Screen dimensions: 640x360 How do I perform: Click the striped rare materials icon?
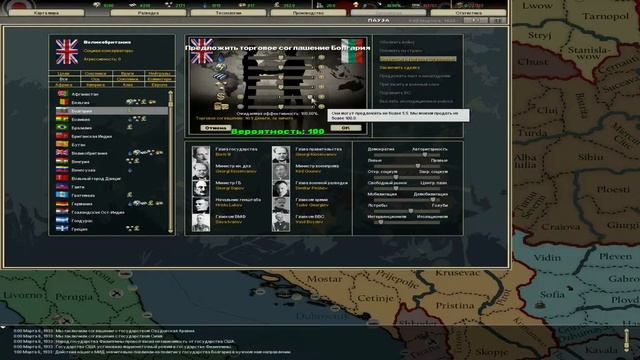220,76
